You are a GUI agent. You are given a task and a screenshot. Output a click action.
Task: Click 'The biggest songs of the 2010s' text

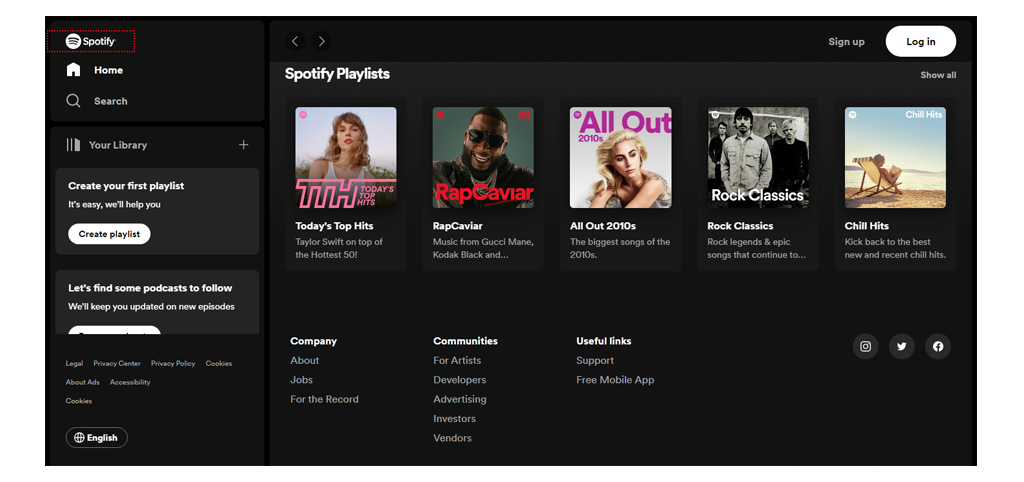point(620,248)
